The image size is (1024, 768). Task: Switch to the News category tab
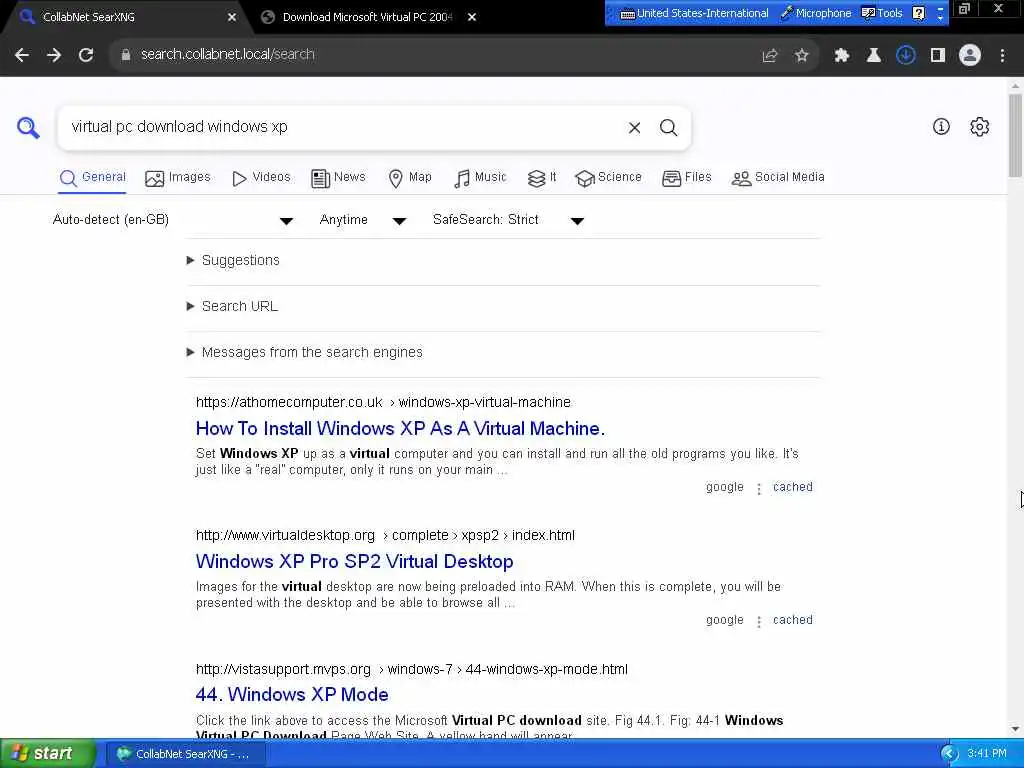338,178
